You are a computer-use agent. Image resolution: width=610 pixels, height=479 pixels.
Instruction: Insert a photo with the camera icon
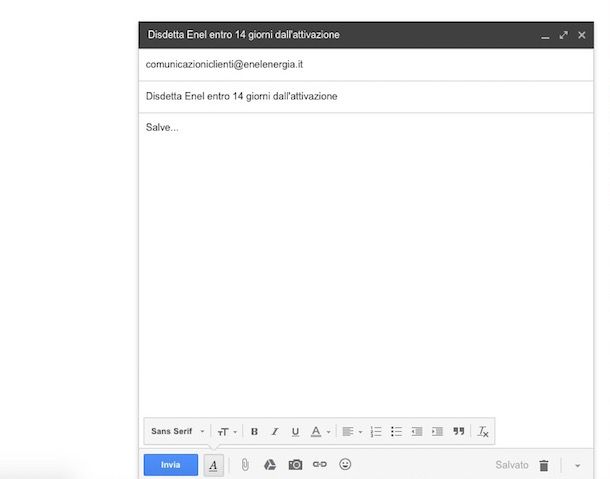(x=295, y=465)
